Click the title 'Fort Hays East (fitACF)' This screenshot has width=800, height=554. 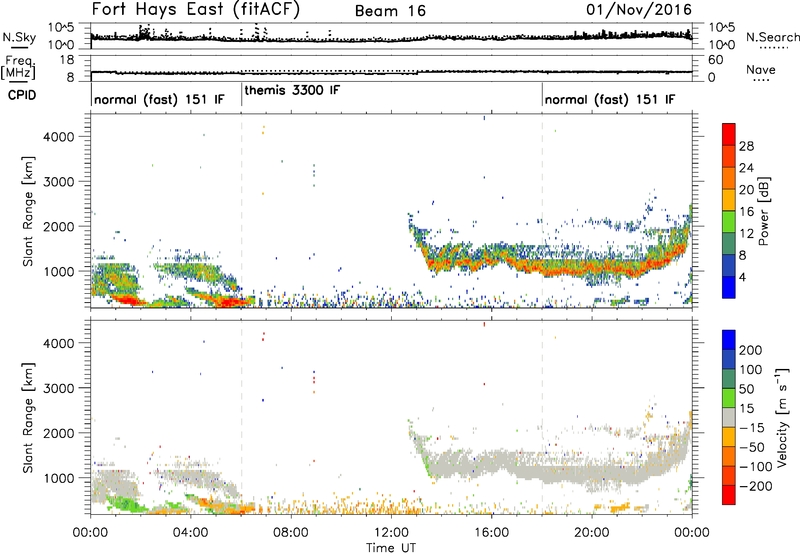pyautogui.click(x=195, y=10)
